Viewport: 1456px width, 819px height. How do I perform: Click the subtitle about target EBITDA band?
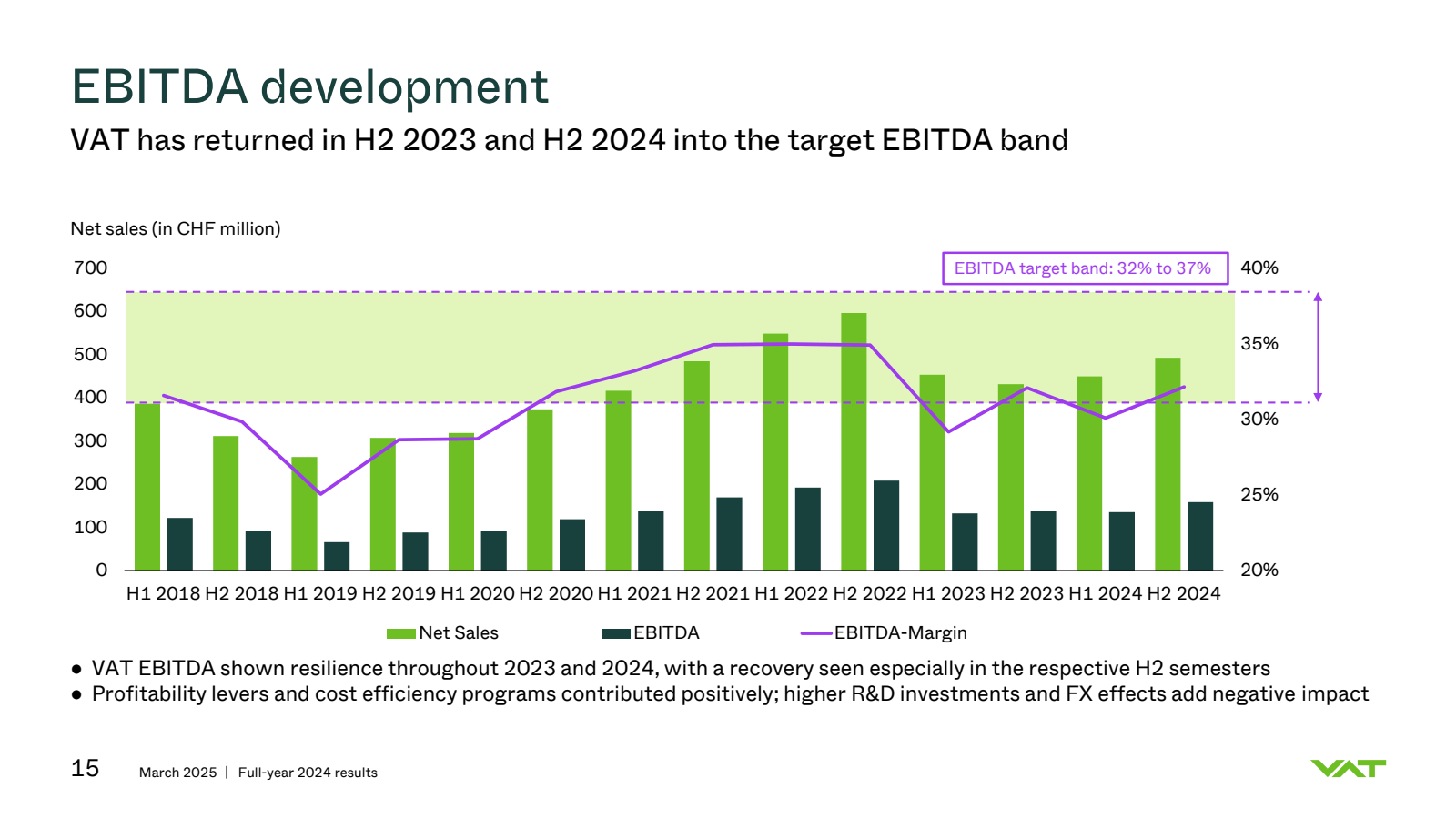(x=569, y=141)
